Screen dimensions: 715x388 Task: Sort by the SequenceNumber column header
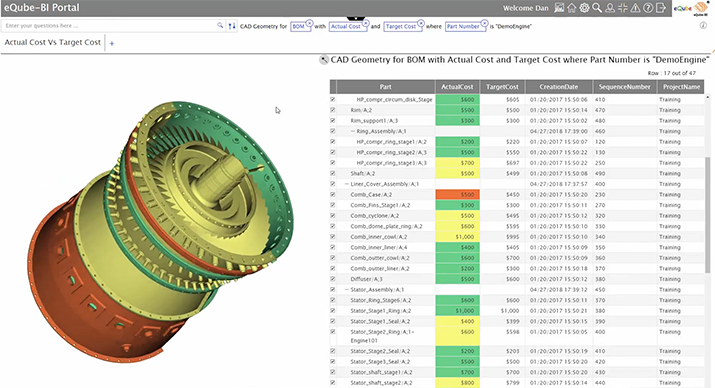pos(624,87)
